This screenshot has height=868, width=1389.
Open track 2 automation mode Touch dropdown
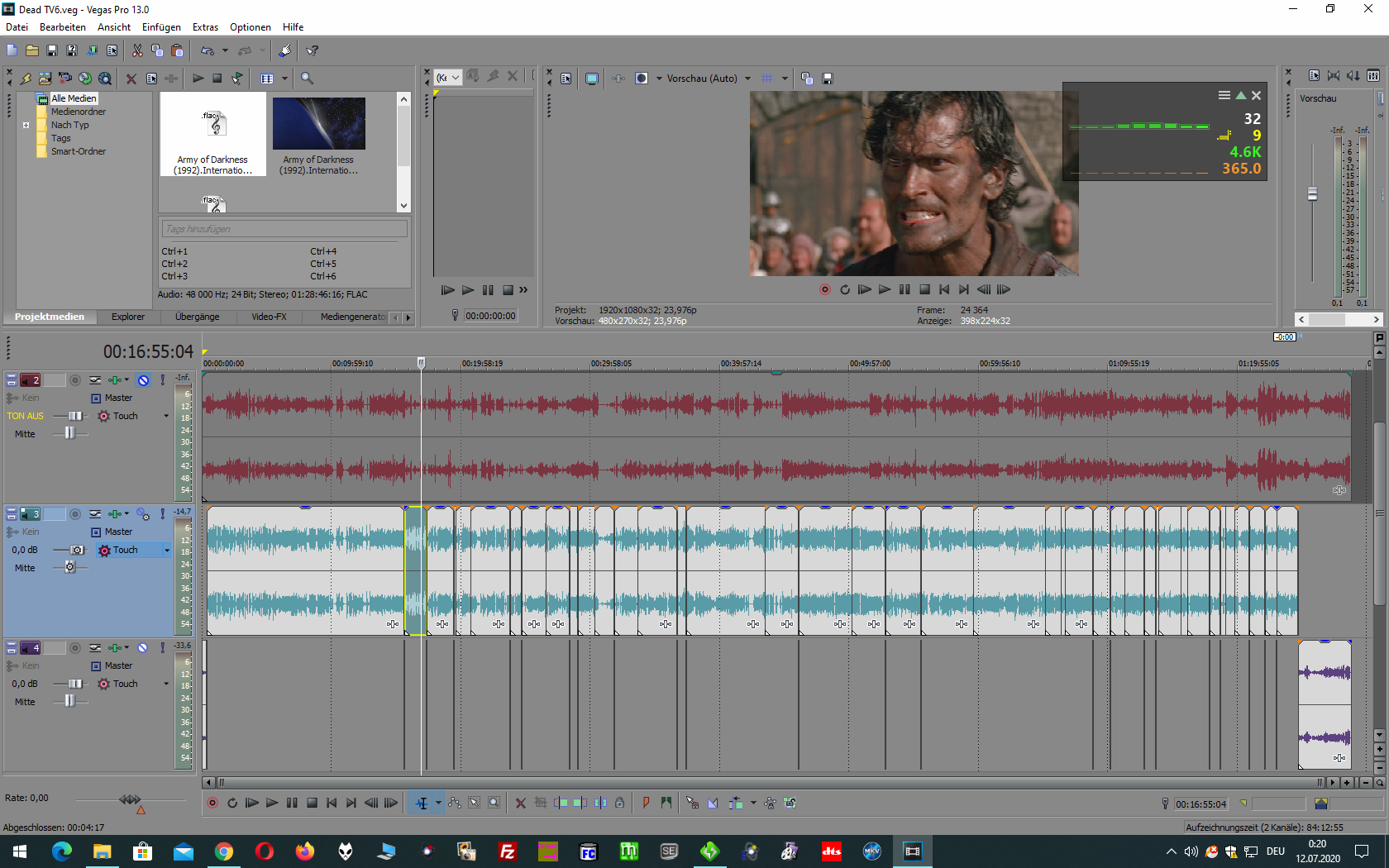click(x=166, y=416)
